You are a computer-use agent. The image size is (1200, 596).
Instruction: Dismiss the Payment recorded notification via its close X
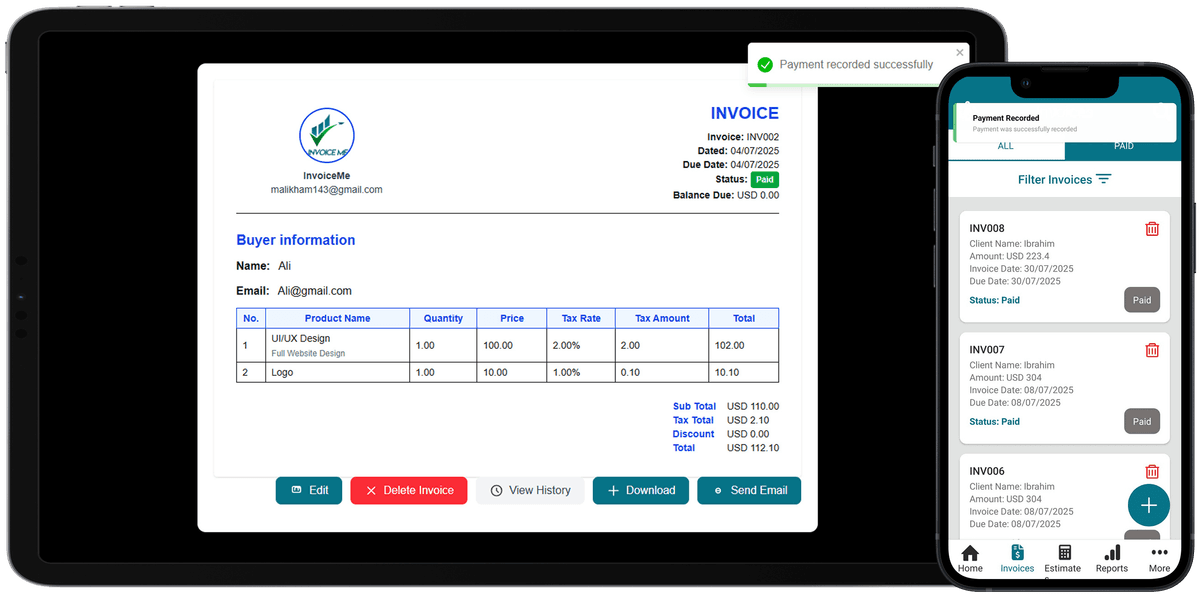click(x=959, y=52)
